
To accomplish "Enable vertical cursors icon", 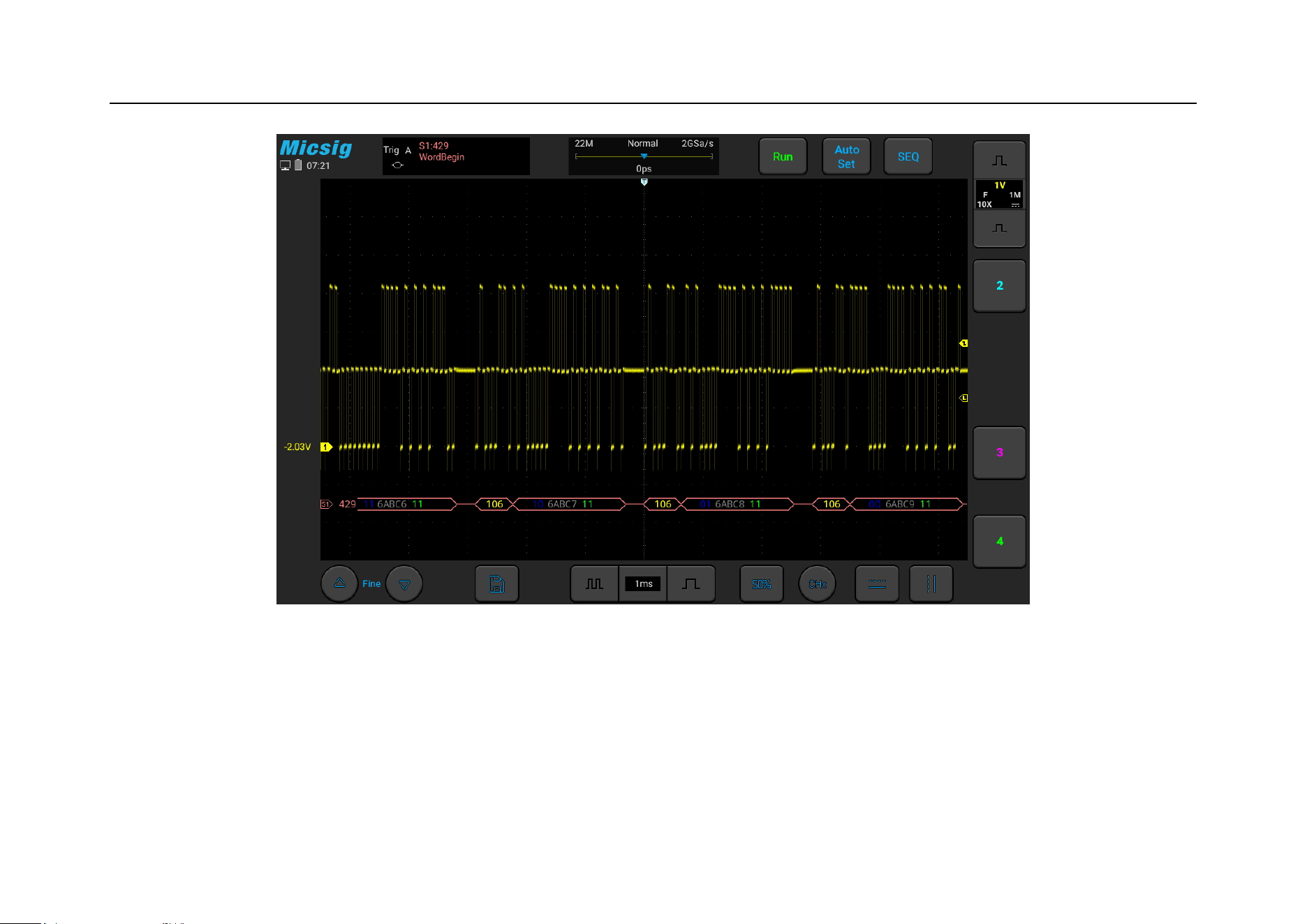I will coord(931,583).
